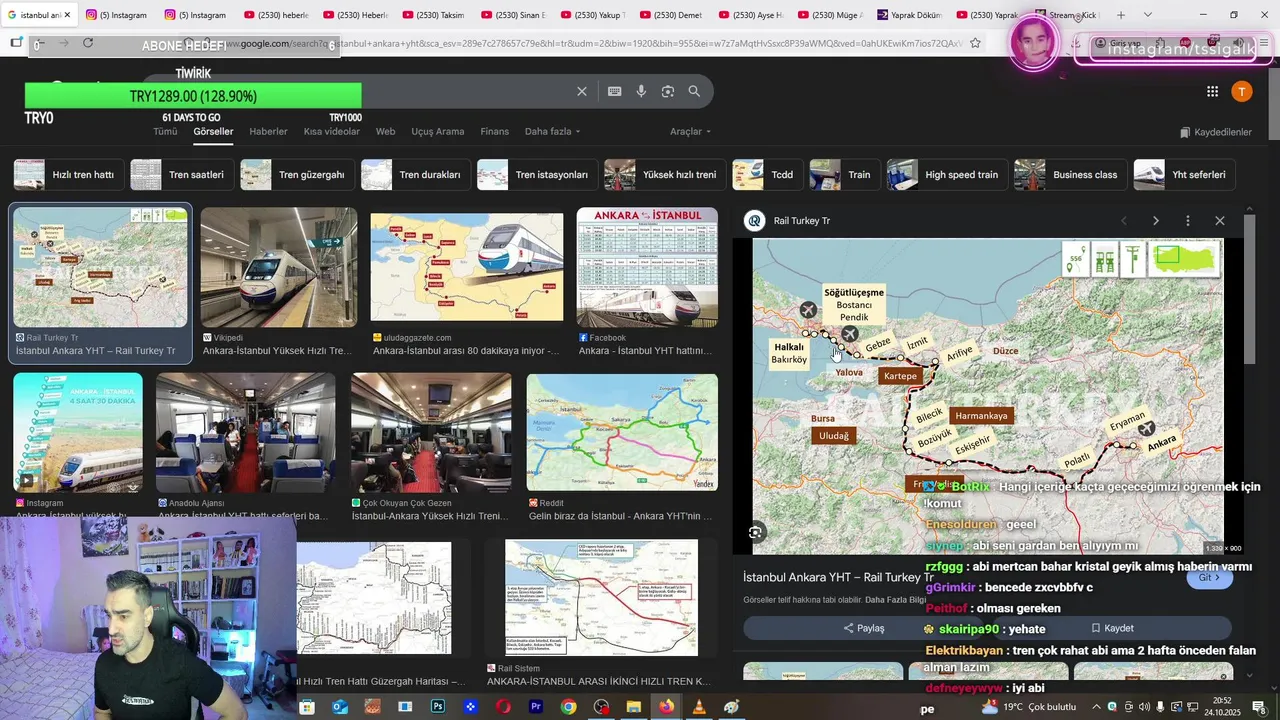This screenshot has width=1280, height=720.
Task: Select the Business class suggestion chip
Action: click(x=1070, y=175)
